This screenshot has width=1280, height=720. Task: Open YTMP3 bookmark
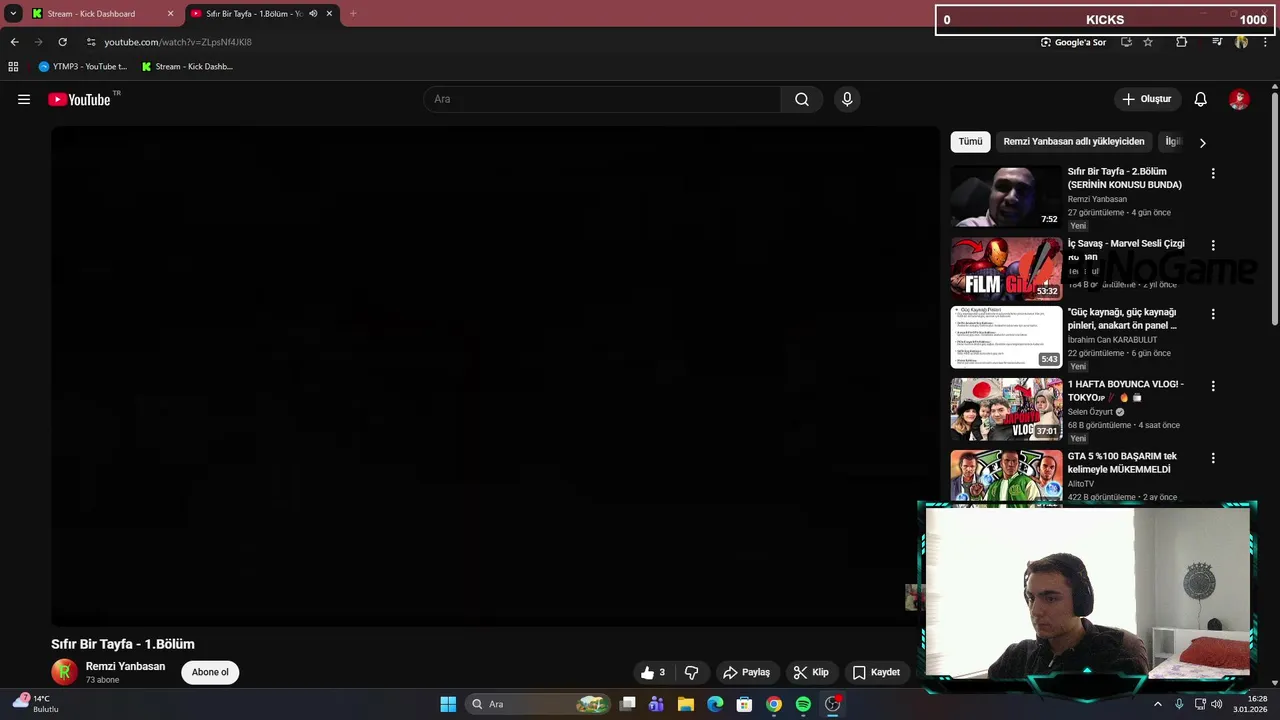(x=83, y=66)
